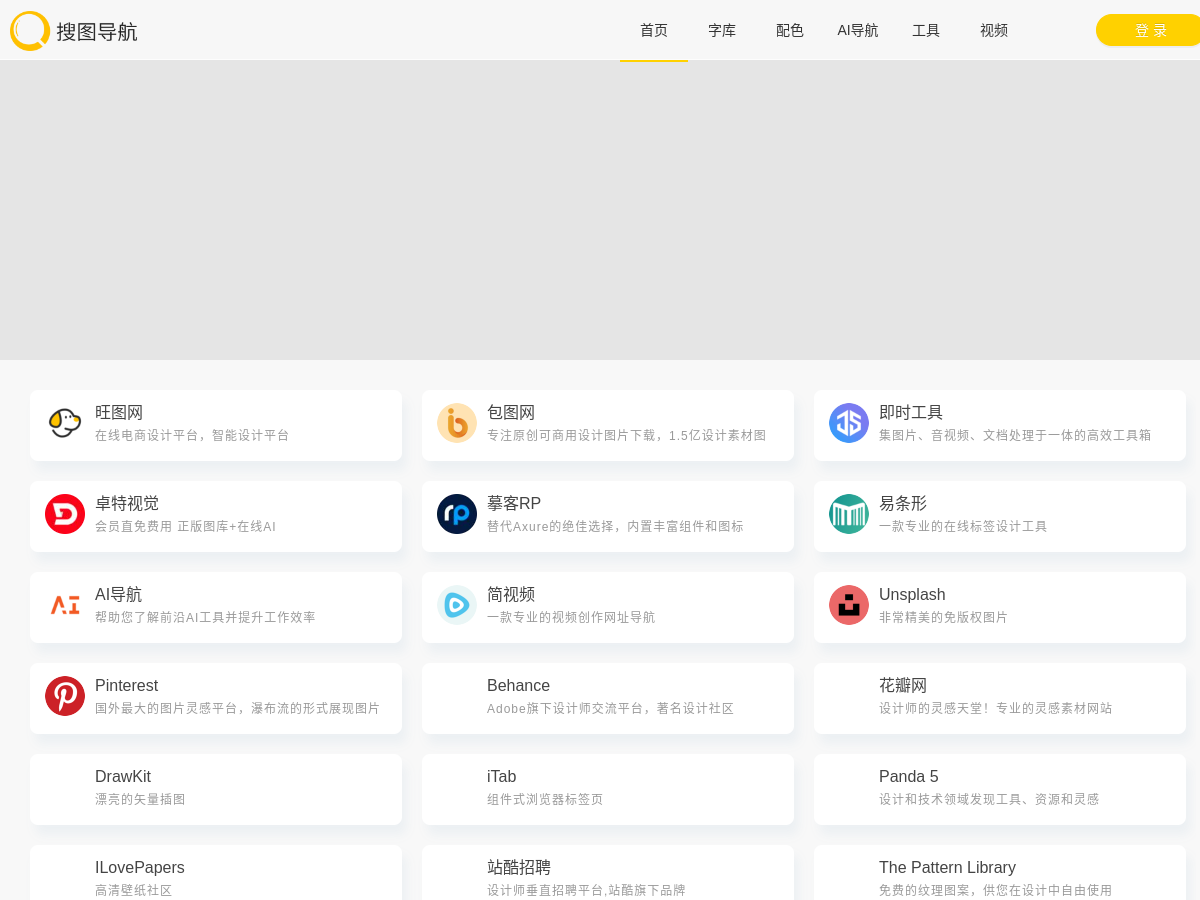The height and width of the screenshot is (900, 1200).
Task: Click the AI导航 orange AI icon
Action: click(65, 605)
